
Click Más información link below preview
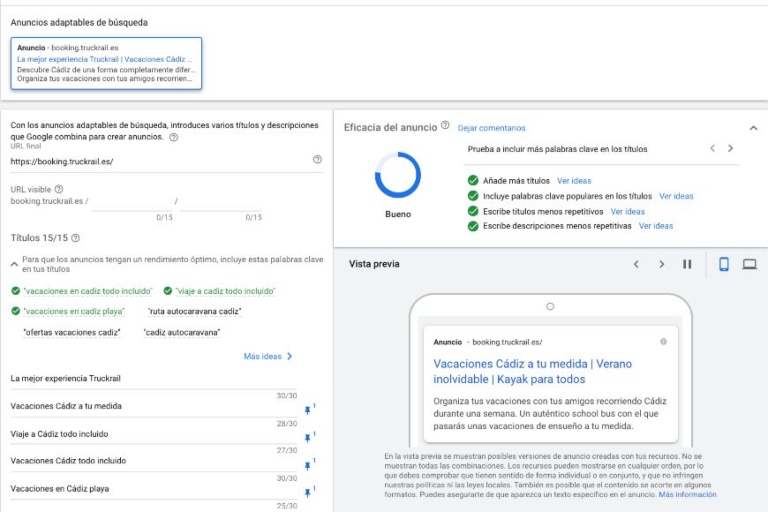click(687, 494)
